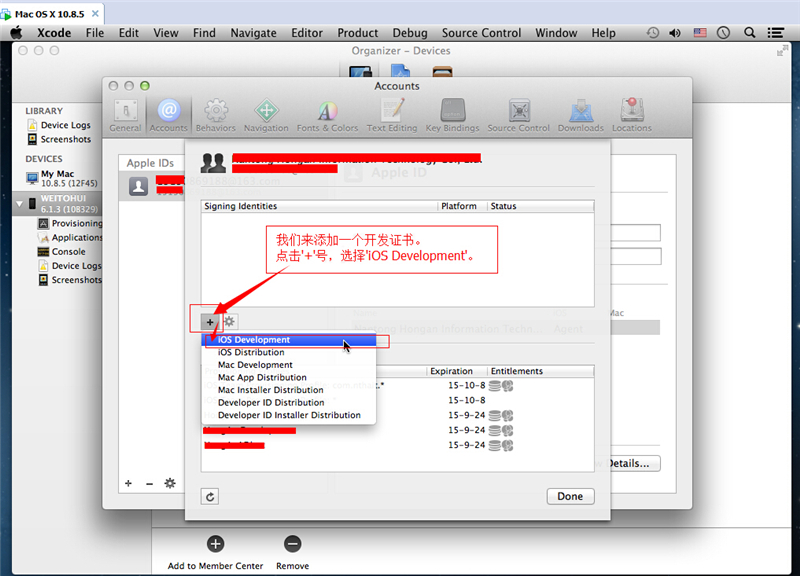
Task: Open the Debug menu
Action: [410, 33]
